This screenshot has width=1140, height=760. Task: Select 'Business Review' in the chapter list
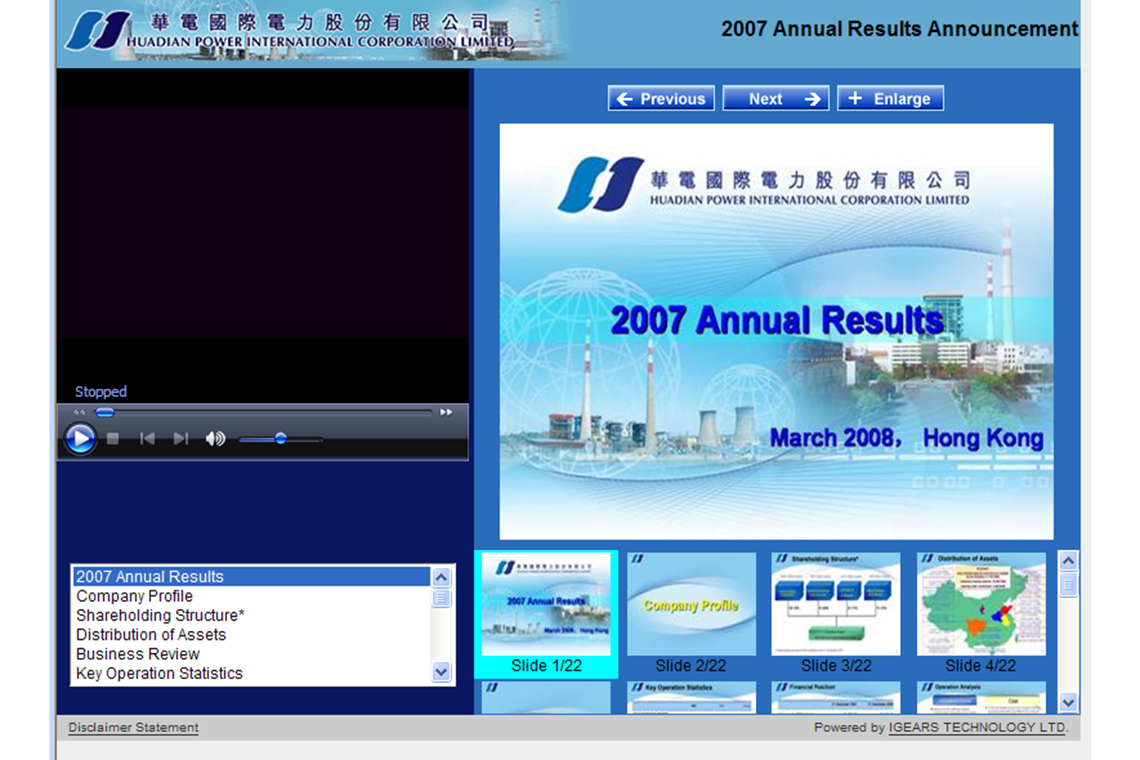pos(252,654)
